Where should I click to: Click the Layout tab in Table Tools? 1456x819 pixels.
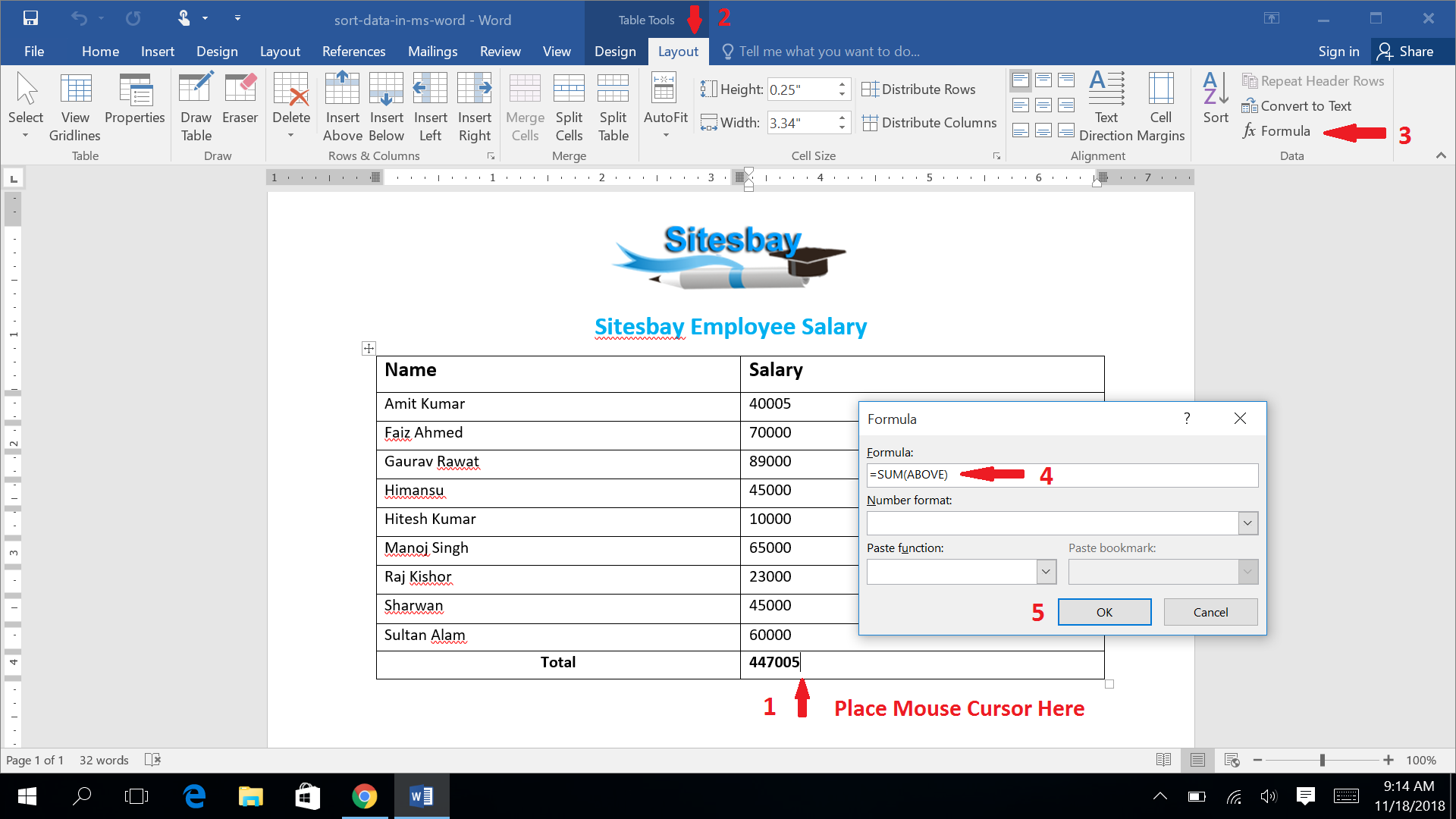[x=677, y=51]
